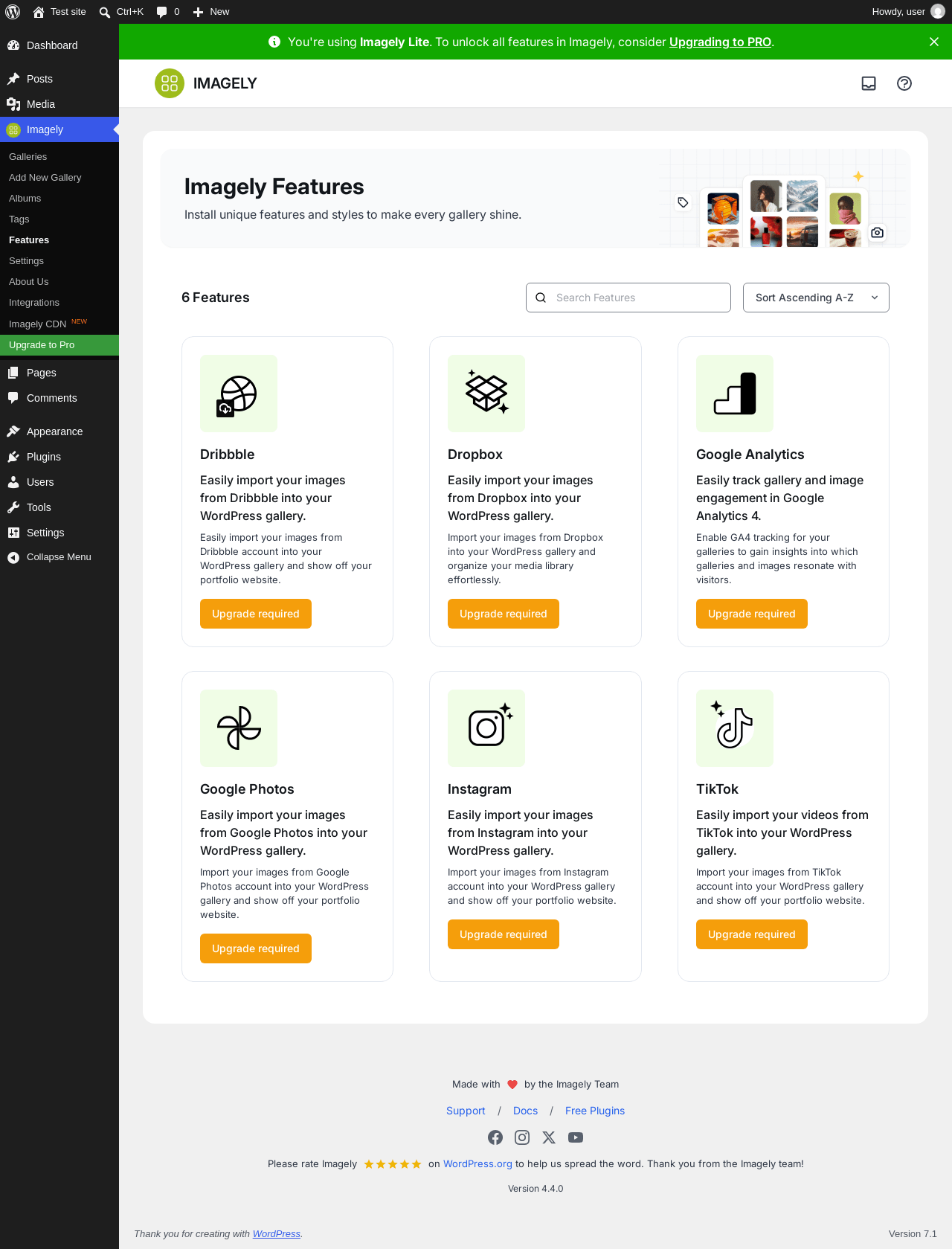Open Imagely's YouTube footer icon
Screen dimensions: 952x1249
[576, 1137]
